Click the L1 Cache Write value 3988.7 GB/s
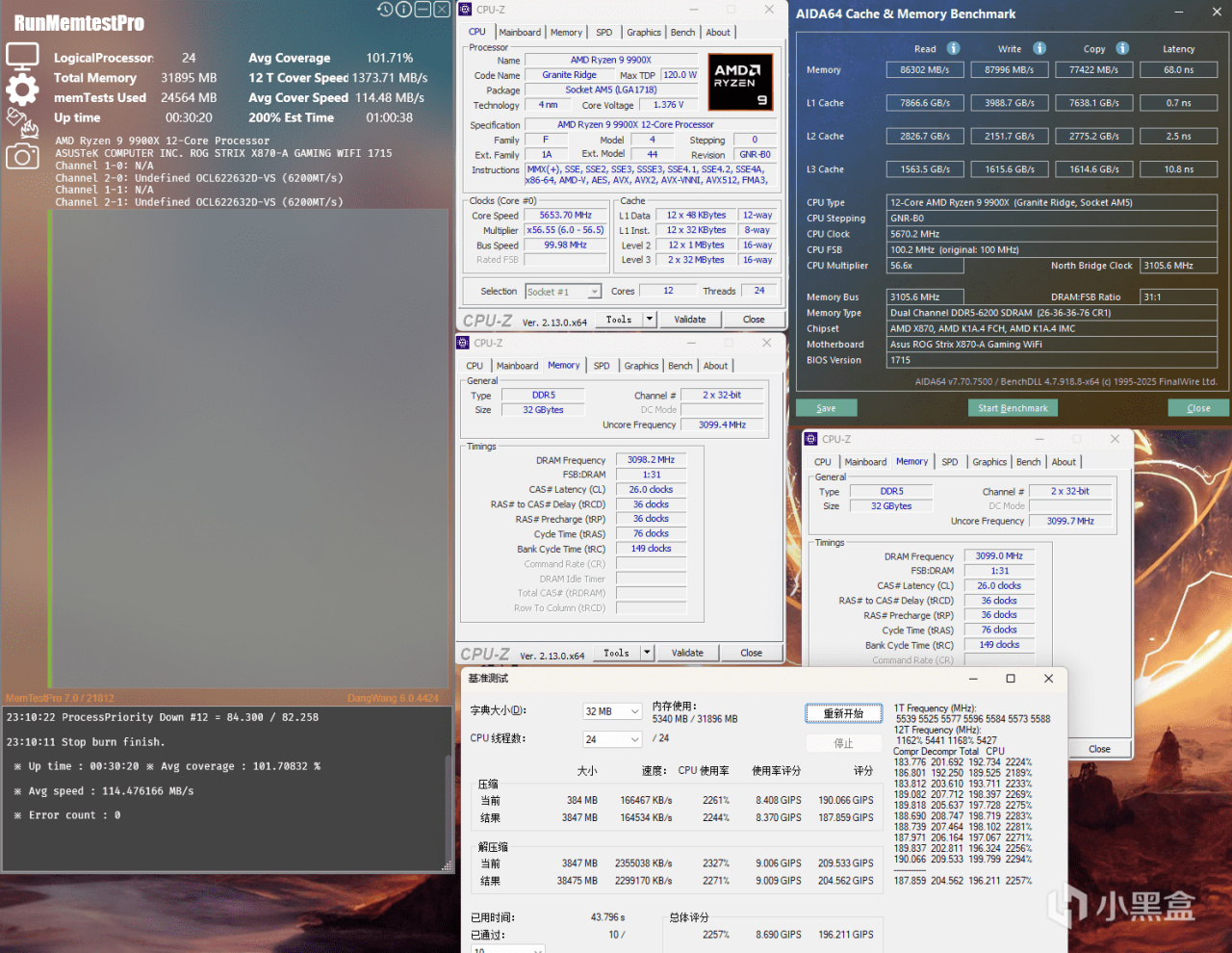This screenshot has height=953, width=1232. (1010, 103)
